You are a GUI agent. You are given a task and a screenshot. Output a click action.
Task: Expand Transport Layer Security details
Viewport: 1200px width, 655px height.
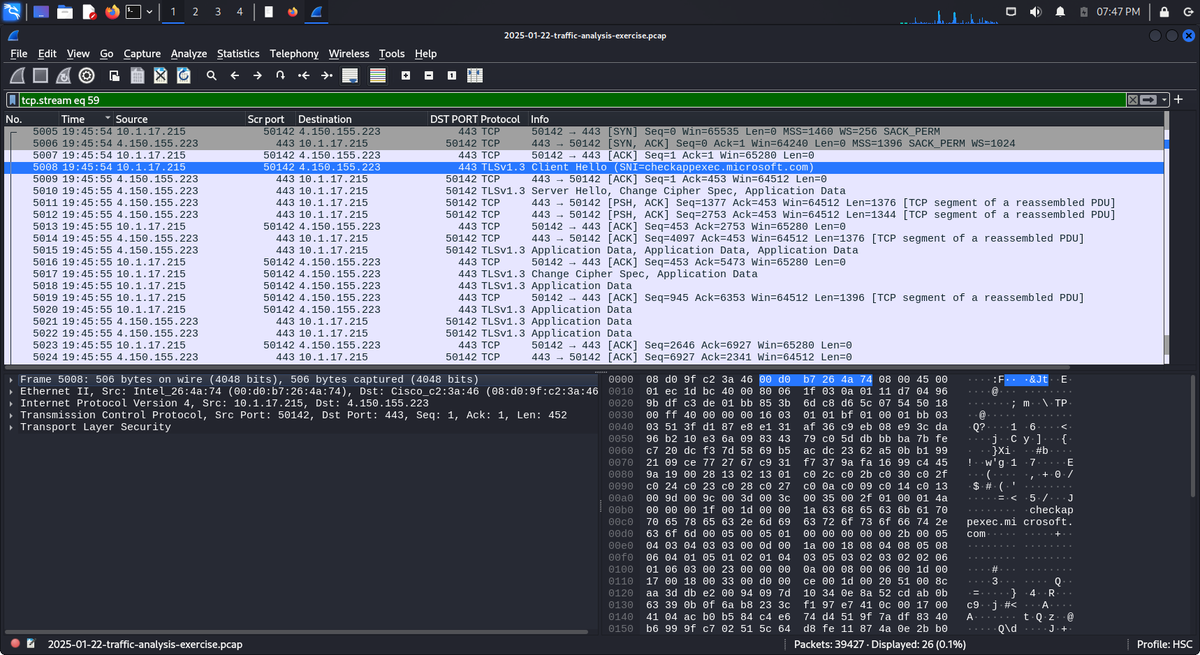[x=11, y=427]
